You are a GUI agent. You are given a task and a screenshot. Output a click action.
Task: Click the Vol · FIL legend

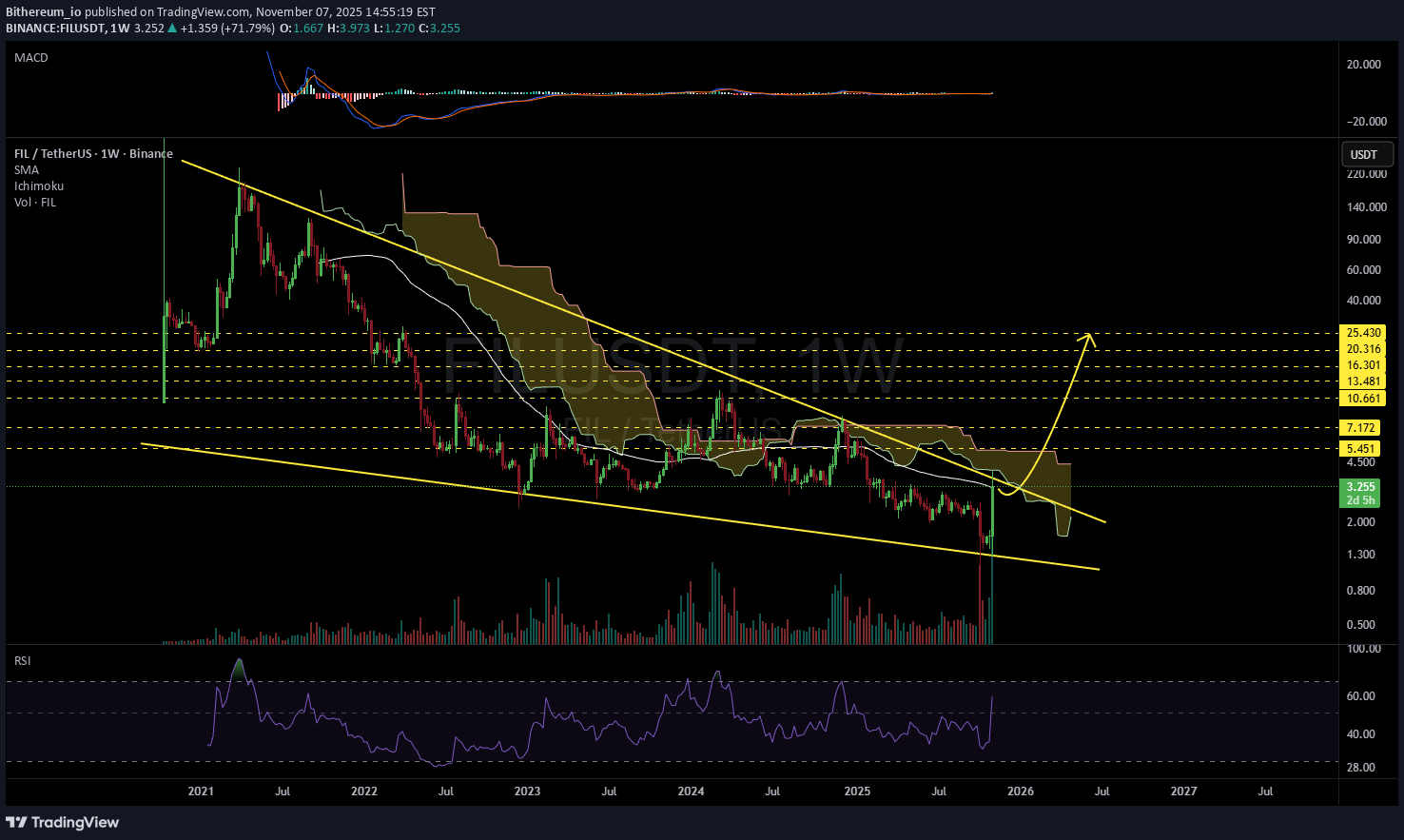35,203
